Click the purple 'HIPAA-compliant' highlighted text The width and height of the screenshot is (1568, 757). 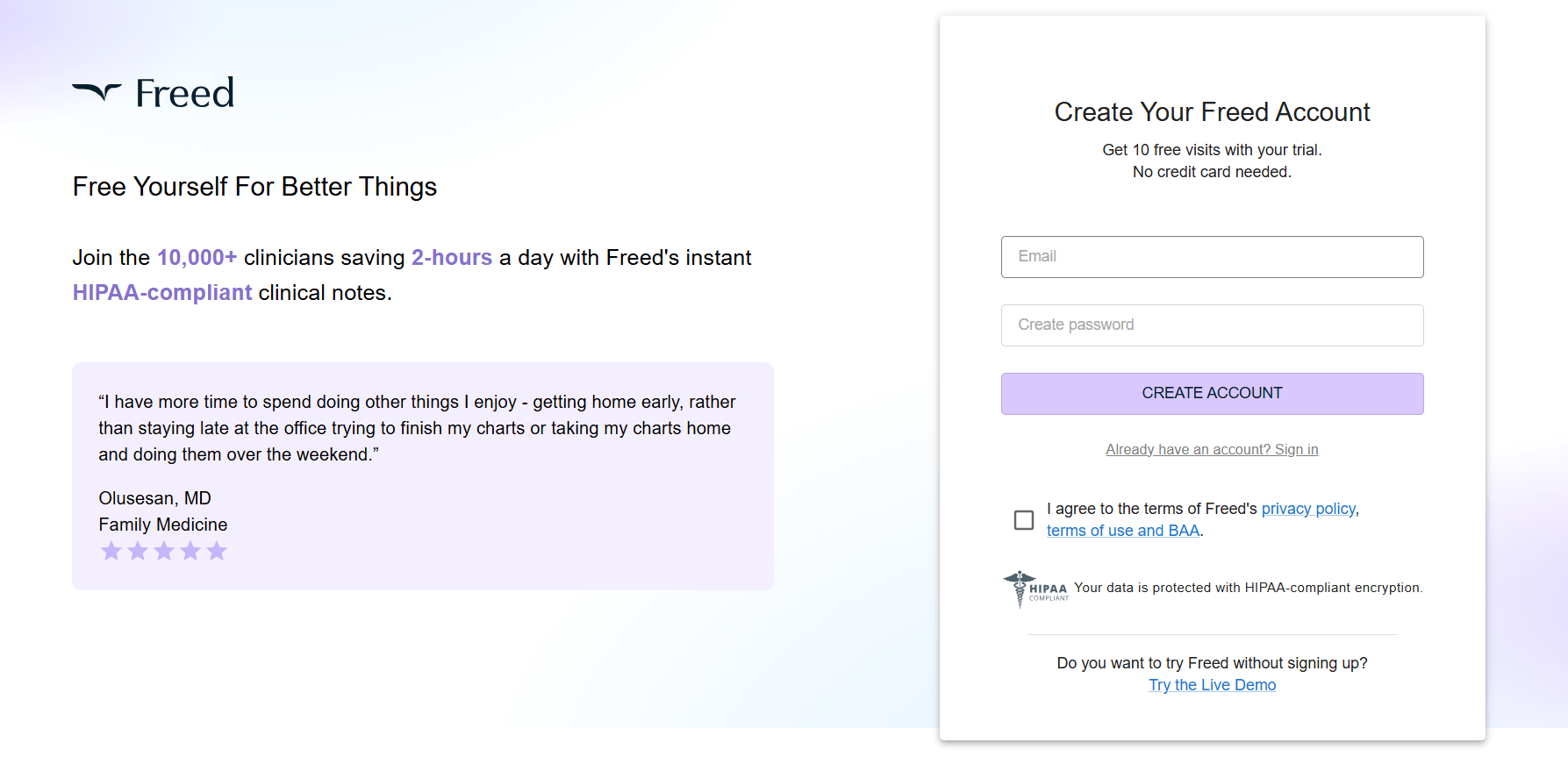coord(162,293)
